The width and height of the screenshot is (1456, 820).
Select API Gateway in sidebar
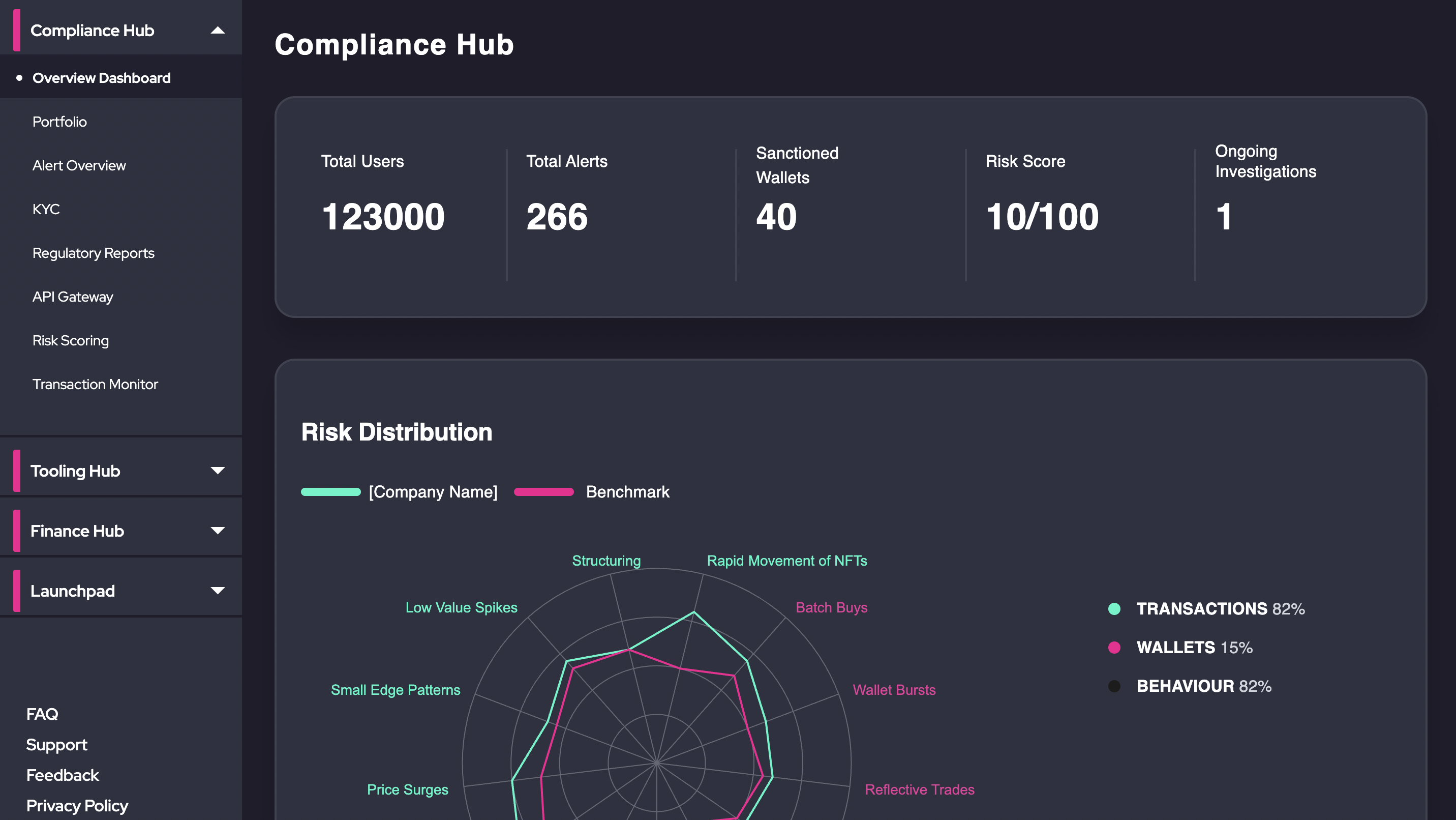(72, 297)
